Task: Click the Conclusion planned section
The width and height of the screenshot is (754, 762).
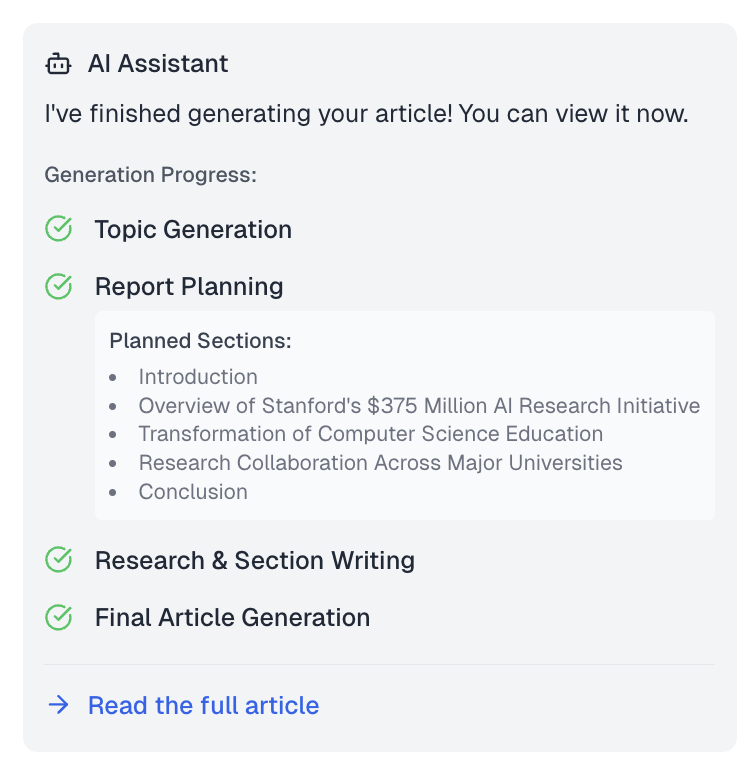Action: pos(193,492)
